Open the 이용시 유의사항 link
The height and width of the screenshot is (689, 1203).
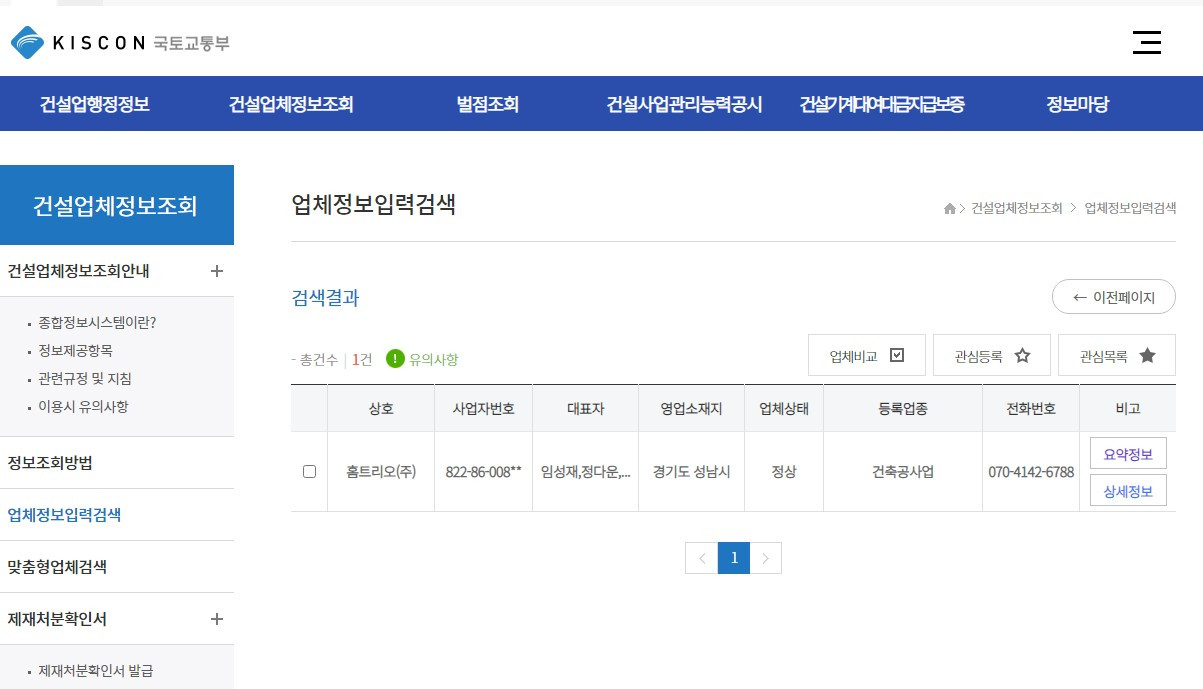(x=83, y=407)
